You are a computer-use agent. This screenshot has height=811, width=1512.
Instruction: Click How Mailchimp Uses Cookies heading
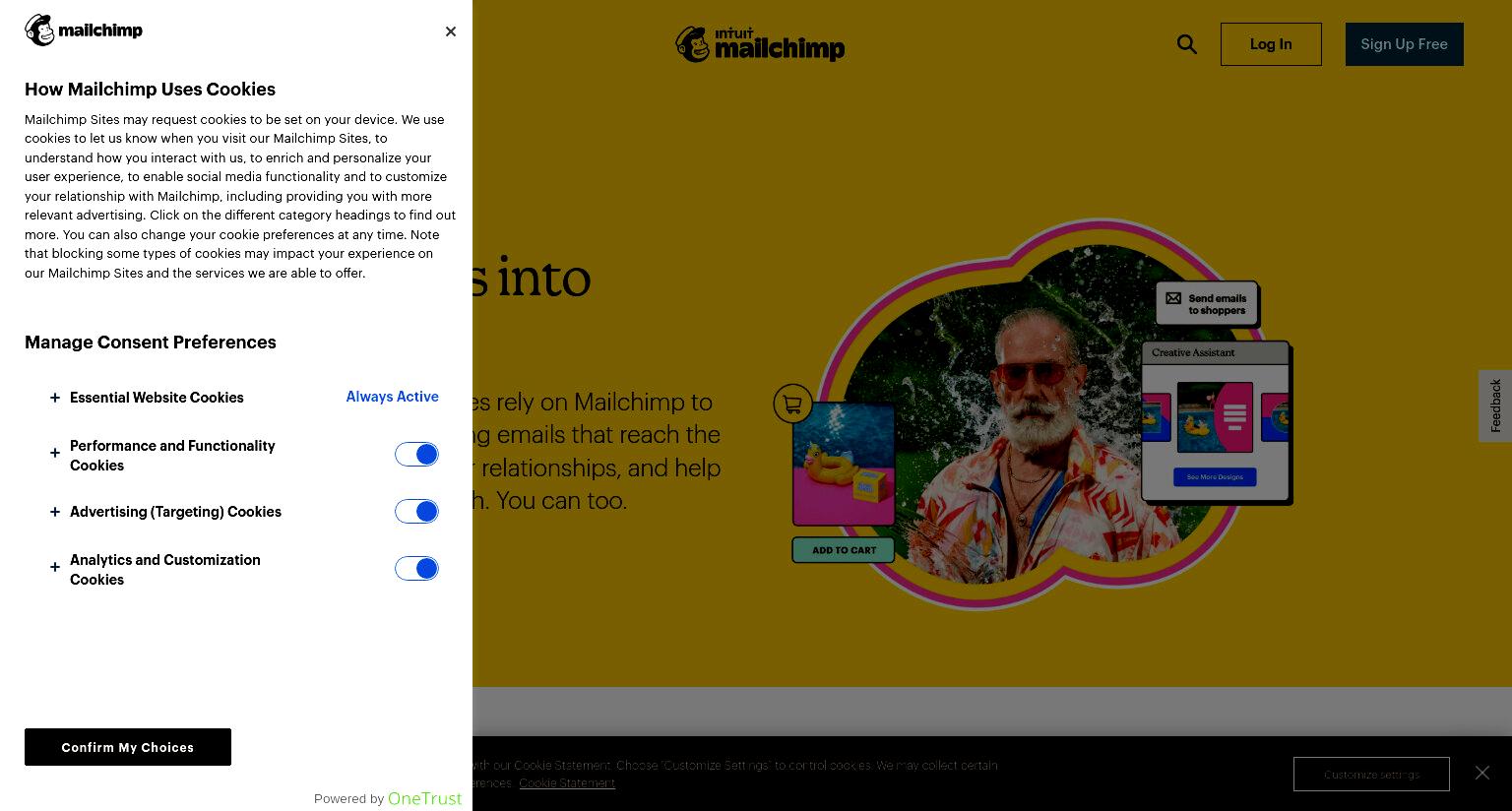[x=150, y=90]
